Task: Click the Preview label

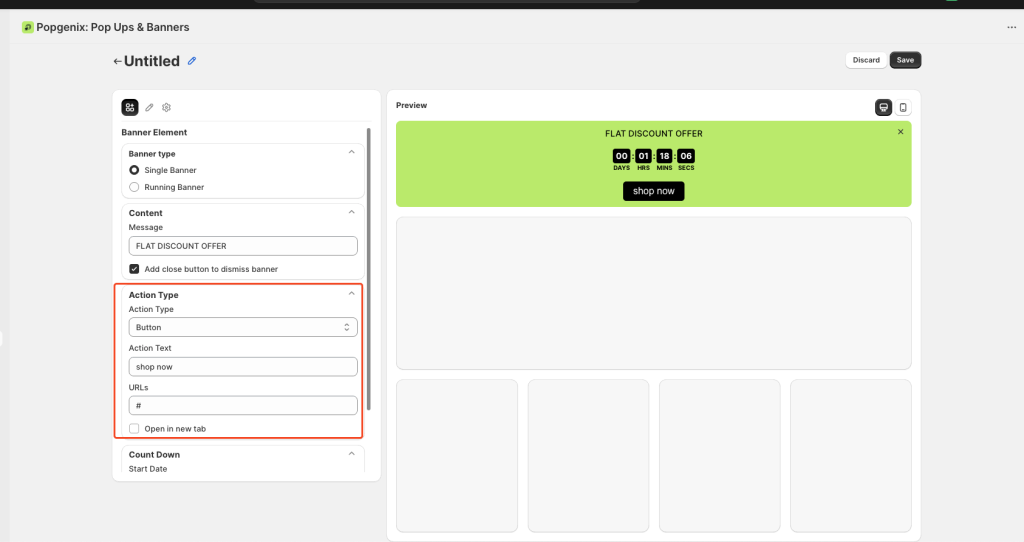Action: [411, 105]
